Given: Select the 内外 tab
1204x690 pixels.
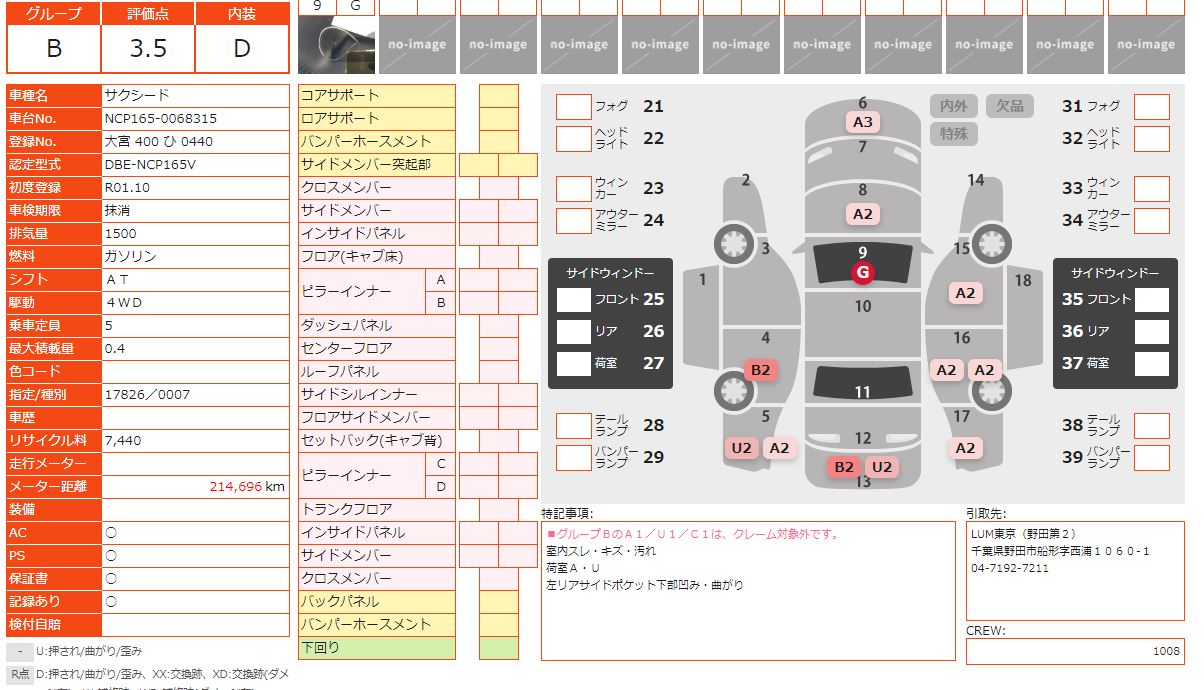Looking at the screenshot, I should pyautogui.click(x=953, y=106).
